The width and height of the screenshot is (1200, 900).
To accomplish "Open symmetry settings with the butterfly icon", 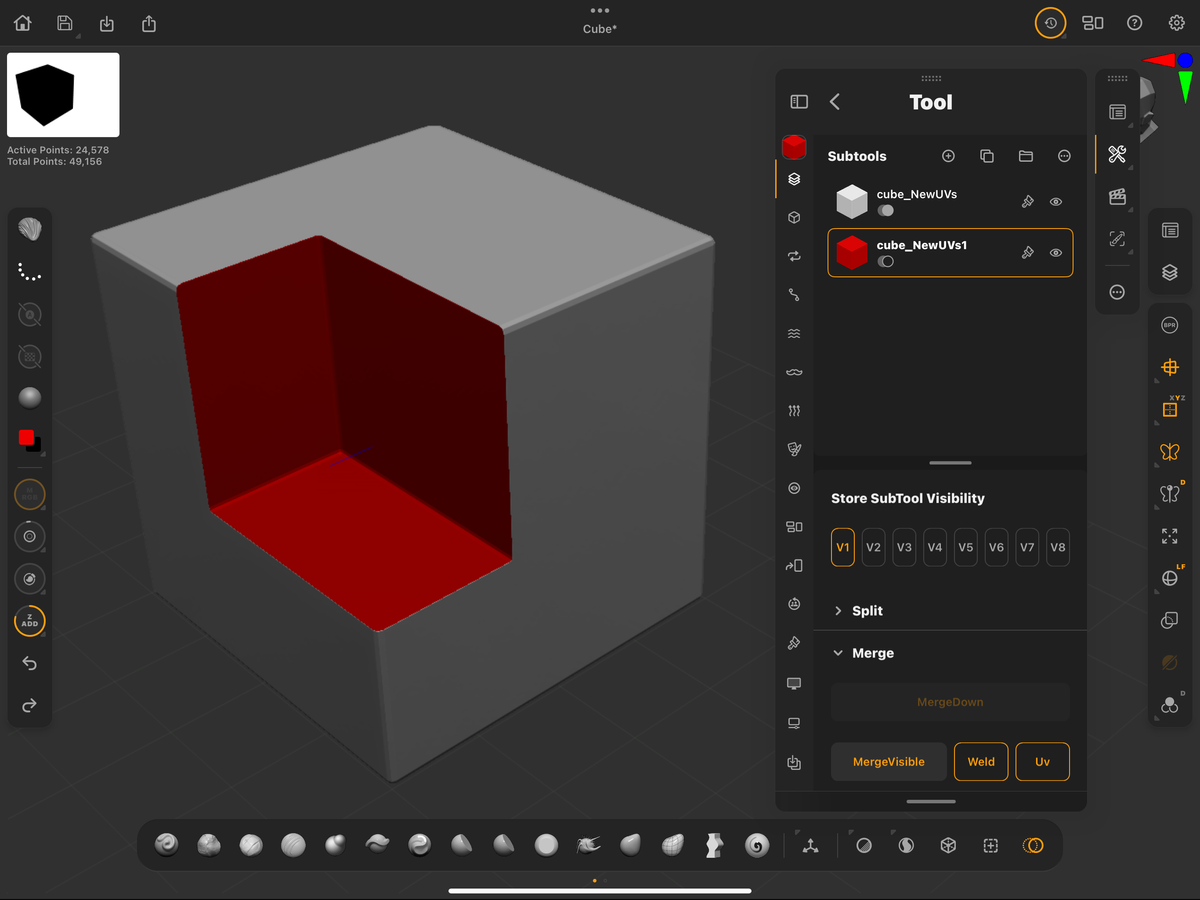I will pos(1169,451).
